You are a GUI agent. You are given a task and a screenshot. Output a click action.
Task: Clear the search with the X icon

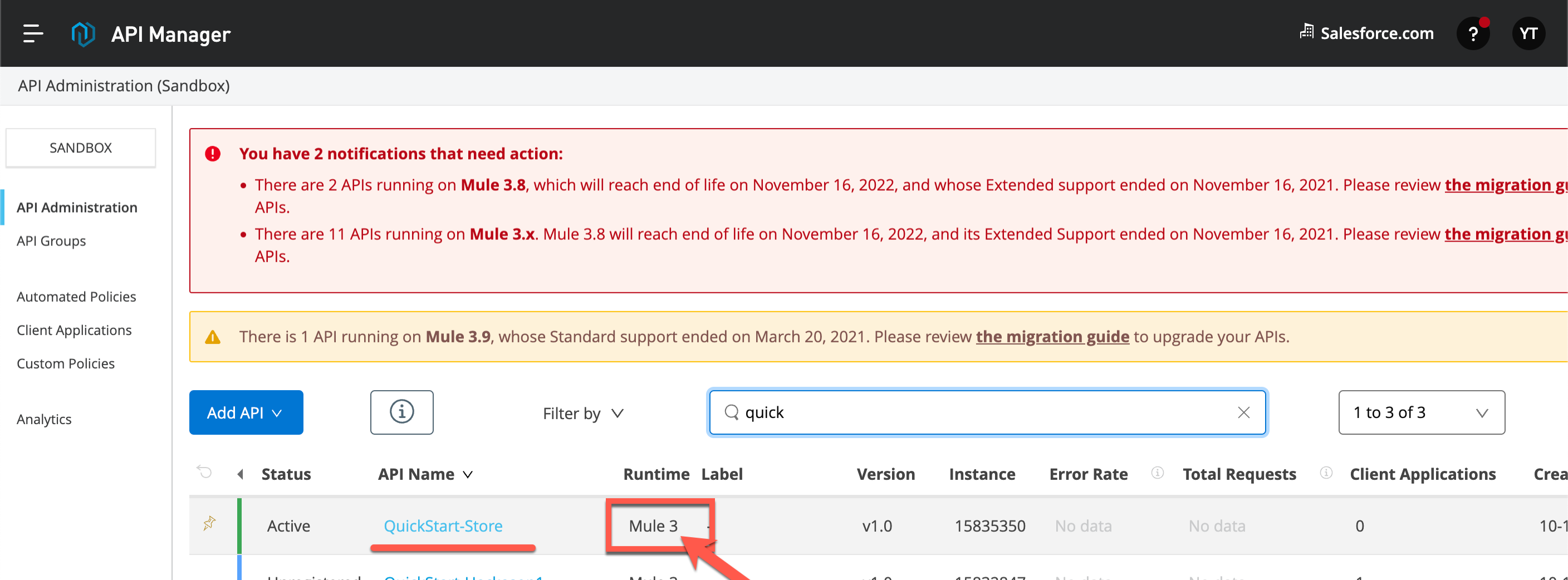(1243, 412)
